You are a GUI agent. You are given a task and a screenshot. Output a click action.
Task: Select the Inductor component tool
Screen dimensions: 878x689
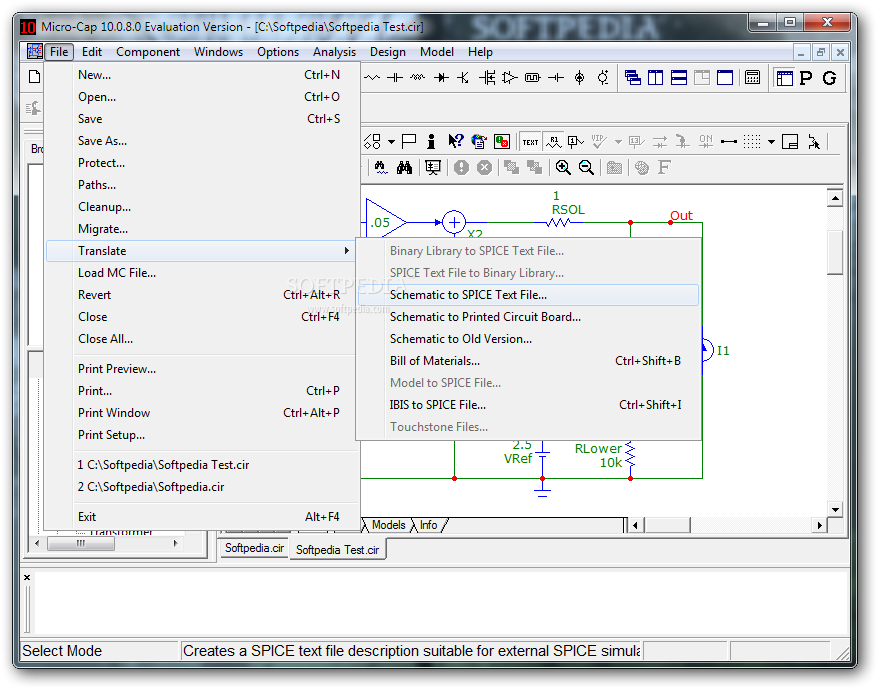pyautogui.click(x=418, y=78)
